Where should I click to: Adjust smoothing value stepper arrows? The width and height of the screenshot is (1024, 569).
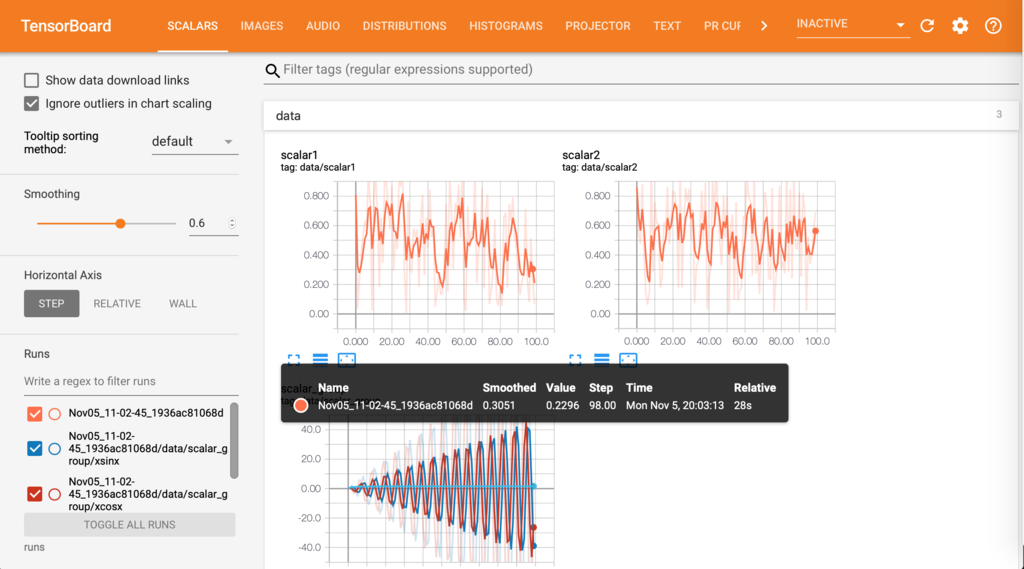coord(232,223)
